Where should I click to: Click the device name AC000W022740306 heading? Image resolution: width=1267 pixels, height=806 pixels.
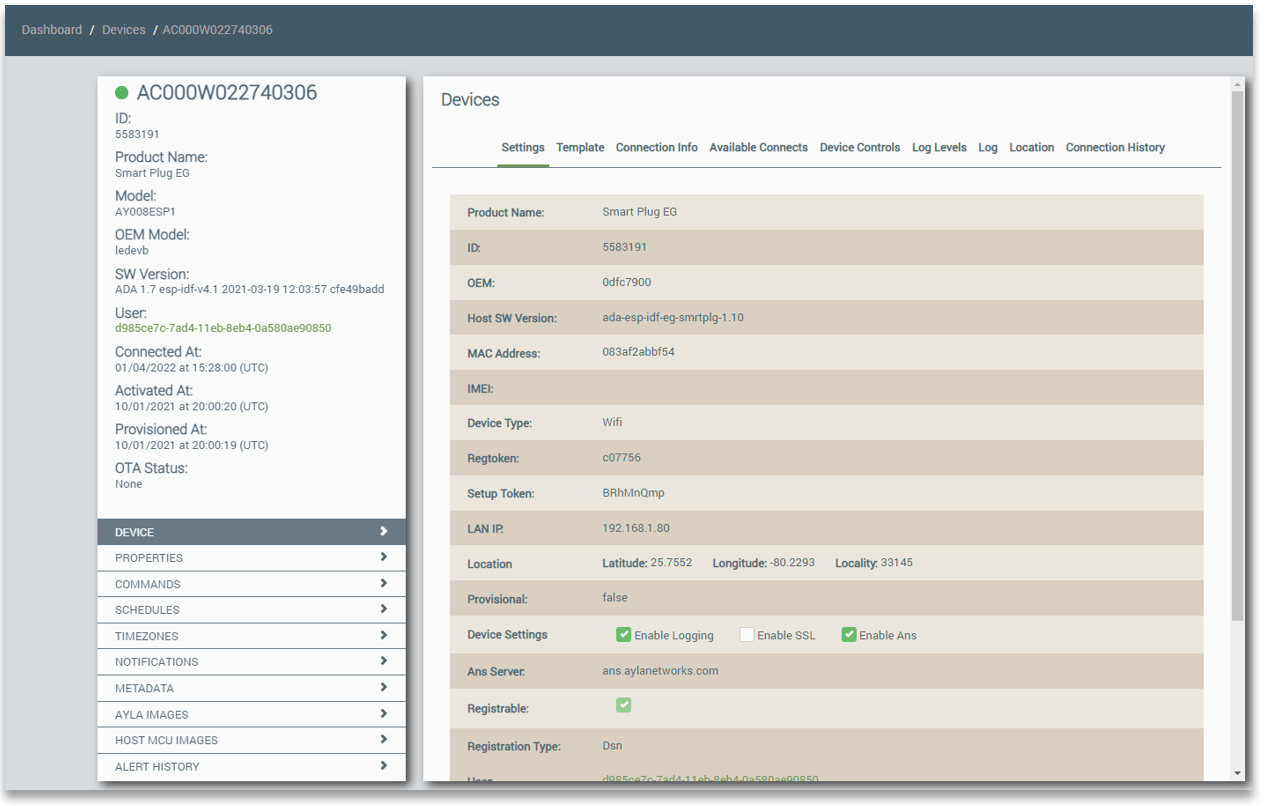click(227, 93)
